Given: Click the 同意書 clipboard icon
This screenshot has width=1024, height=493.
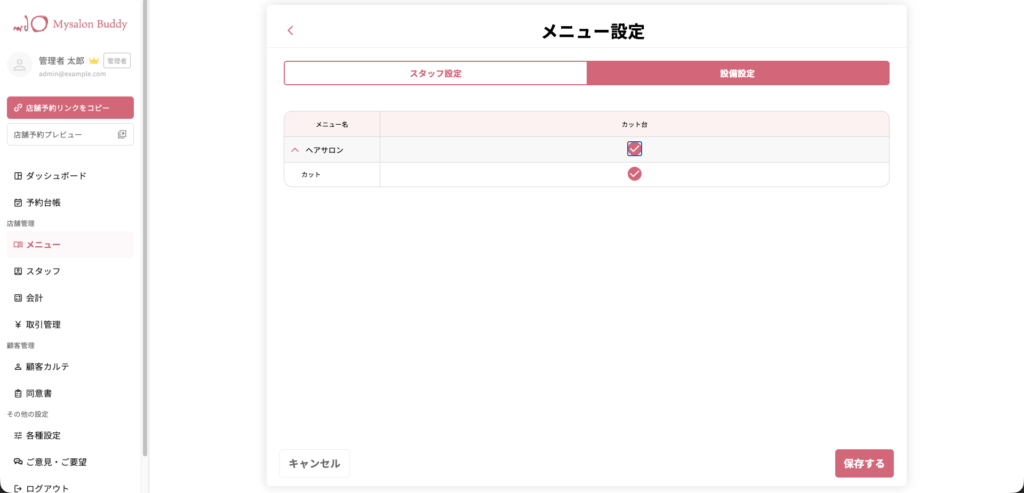Looking at the screenshot, I should [18, 393].
